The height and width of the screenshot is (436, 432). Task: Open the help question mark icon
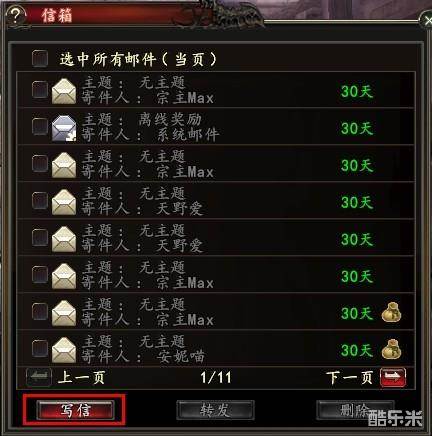point(15,16)
